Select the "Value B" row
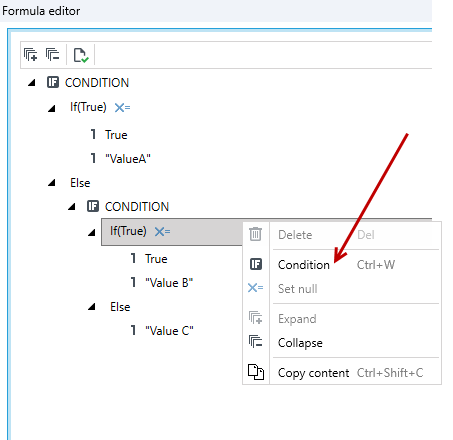The height and width of the screenshot is (440, 453). click(169, 283)
